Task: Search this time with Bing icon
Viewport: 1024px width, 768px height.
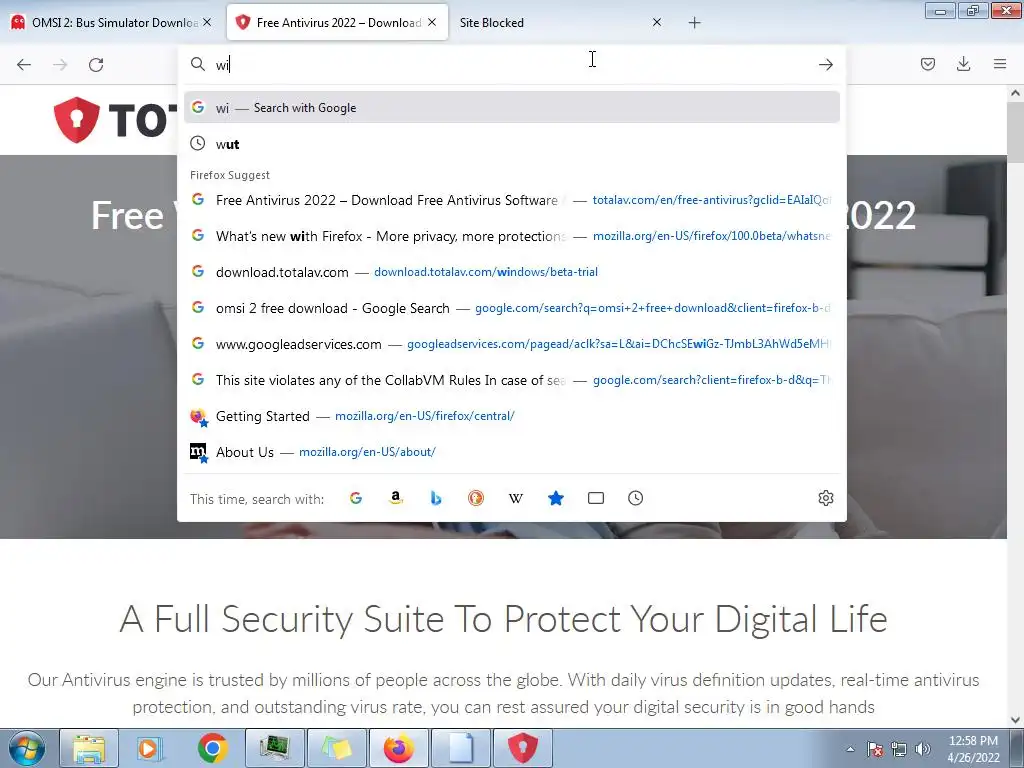Action: coord(436,498)
